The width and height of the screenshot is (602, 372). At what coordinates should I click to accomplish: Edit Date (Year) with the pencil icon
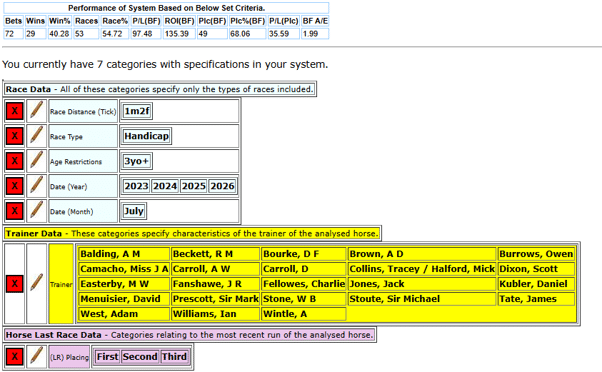36,186
